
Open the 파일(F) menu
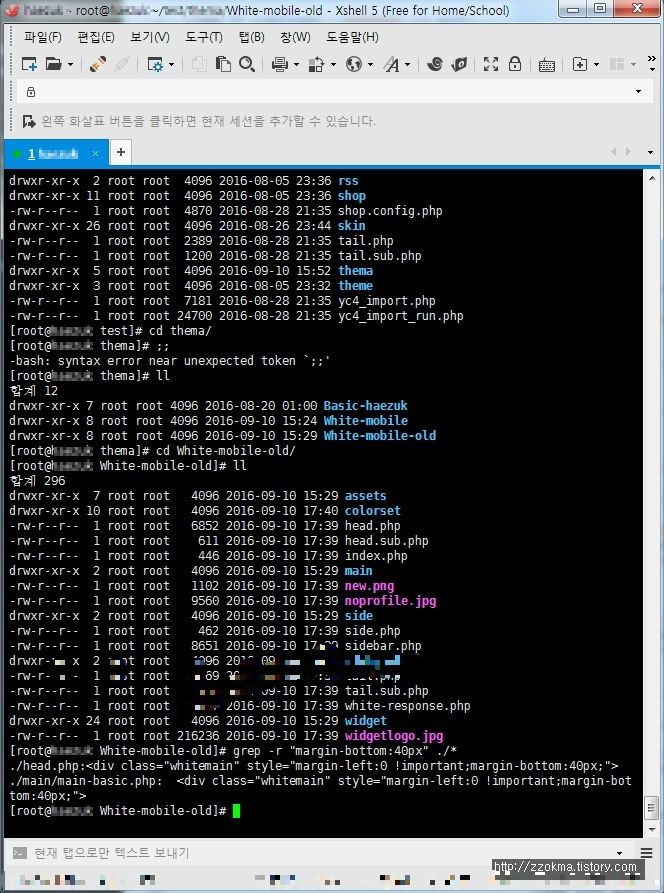click(x=43, y=37)
